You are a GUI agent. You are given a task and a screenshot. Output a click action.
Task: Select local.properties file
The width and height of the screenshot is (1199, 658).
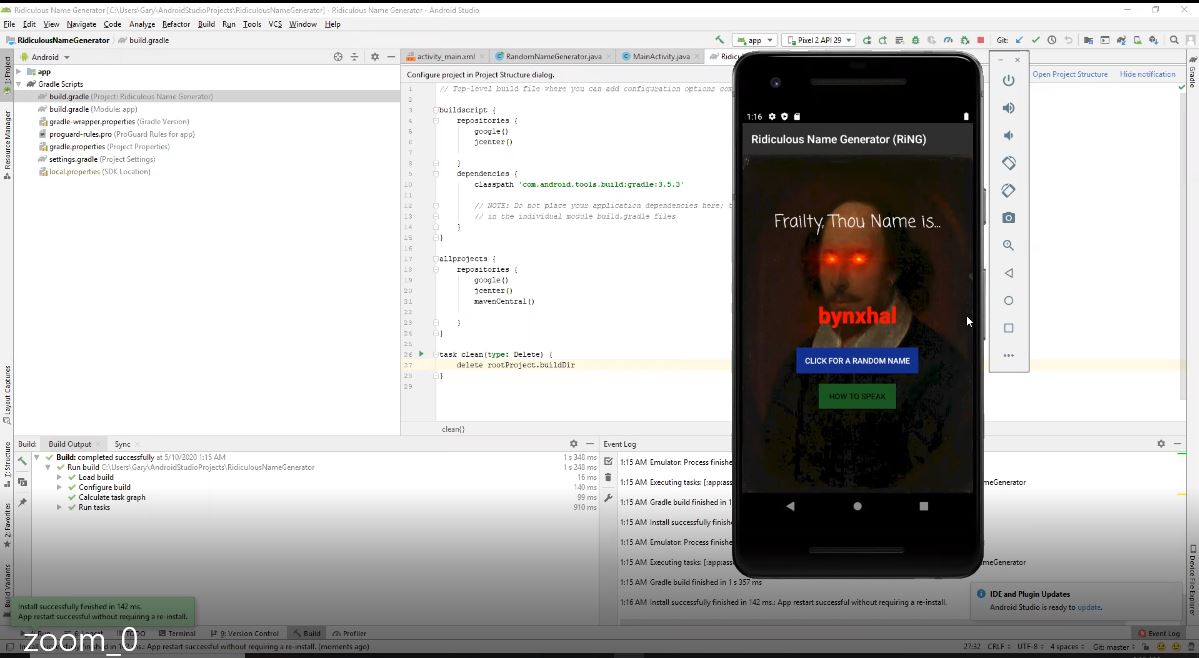click(94, 171)
